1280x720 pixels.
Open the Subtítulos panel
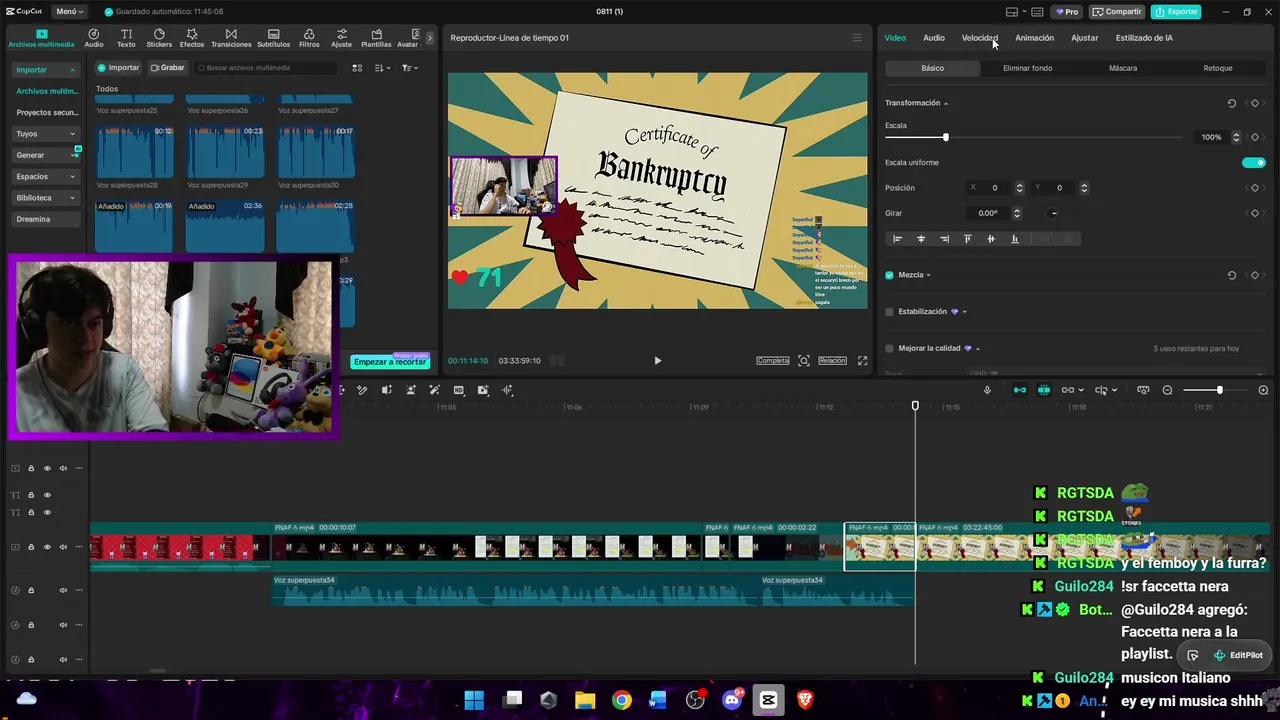[273, 38]
